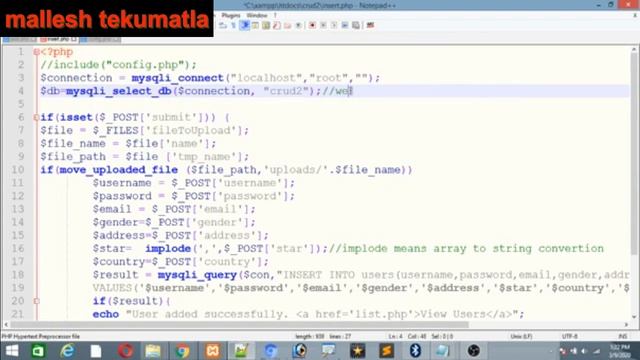This screenshot has height=360, width=640.
Task: Open Folder as Workspace toolbar icon
Action: pyautogui.click(x=287, y=25)
